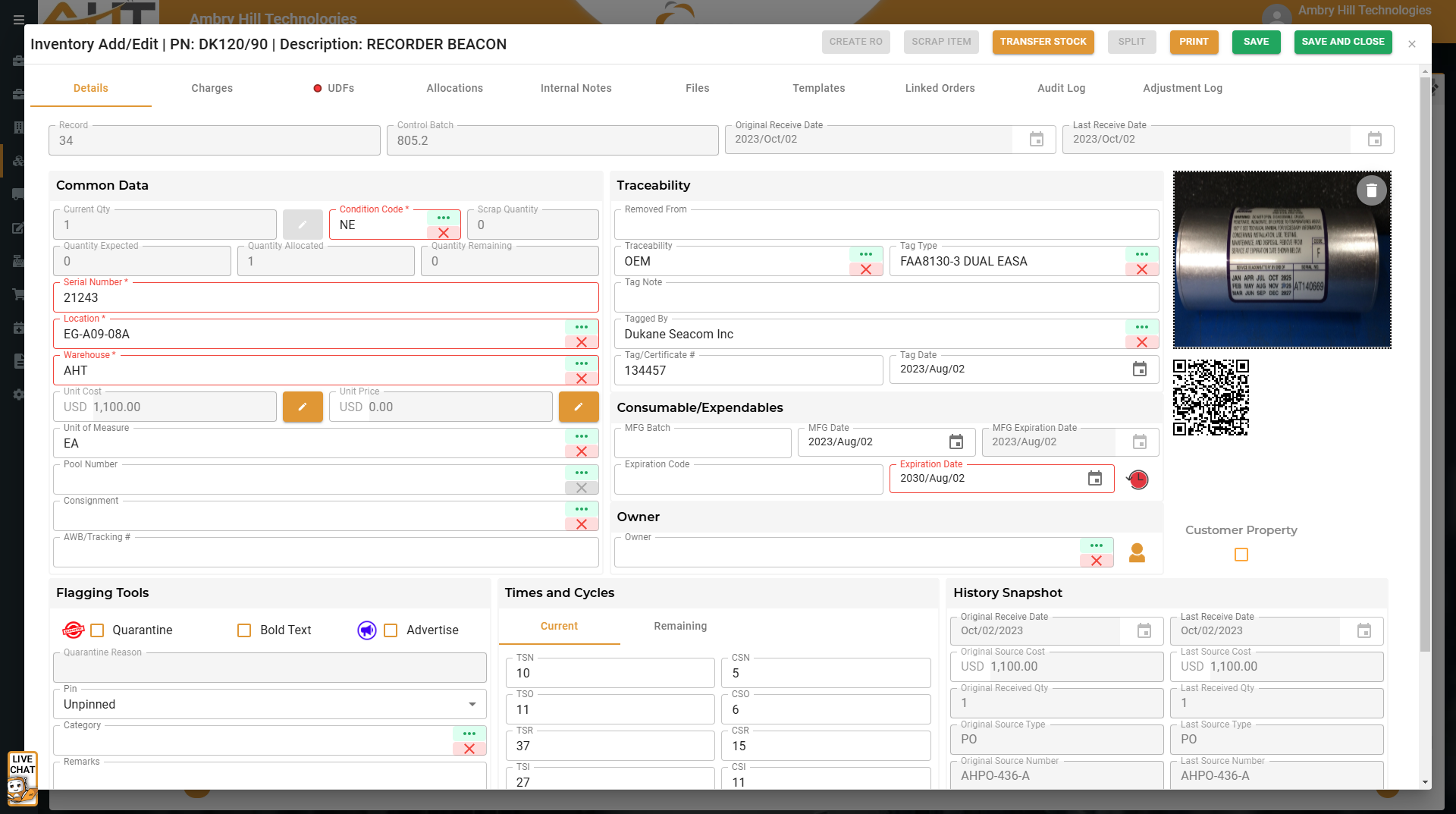Viewport: 1456px width, 814px height.
Task: Click the orange person icon beside Owner
Action: point(1136,552)
